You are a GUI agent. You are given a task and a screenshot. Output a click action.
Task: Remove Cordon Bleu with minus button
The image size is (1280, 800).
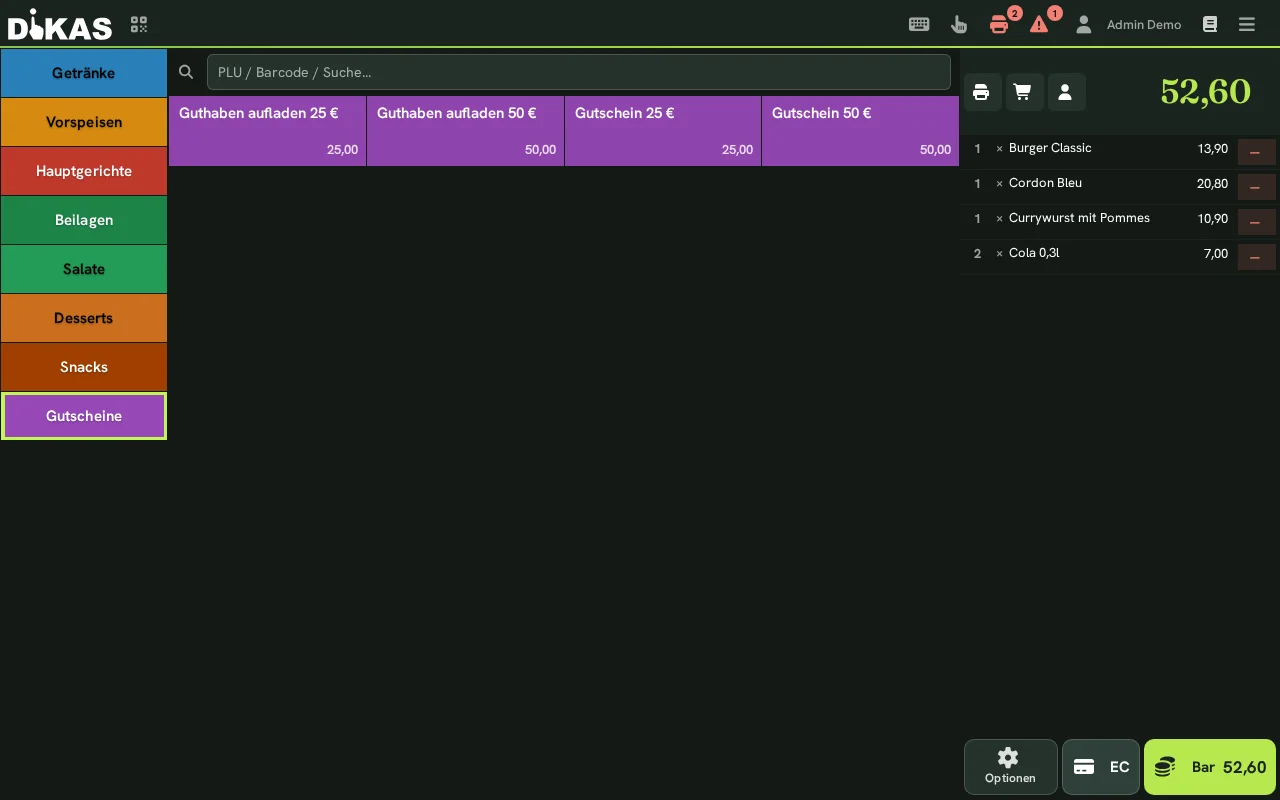pyautogui.click(x=1256, y=187)
